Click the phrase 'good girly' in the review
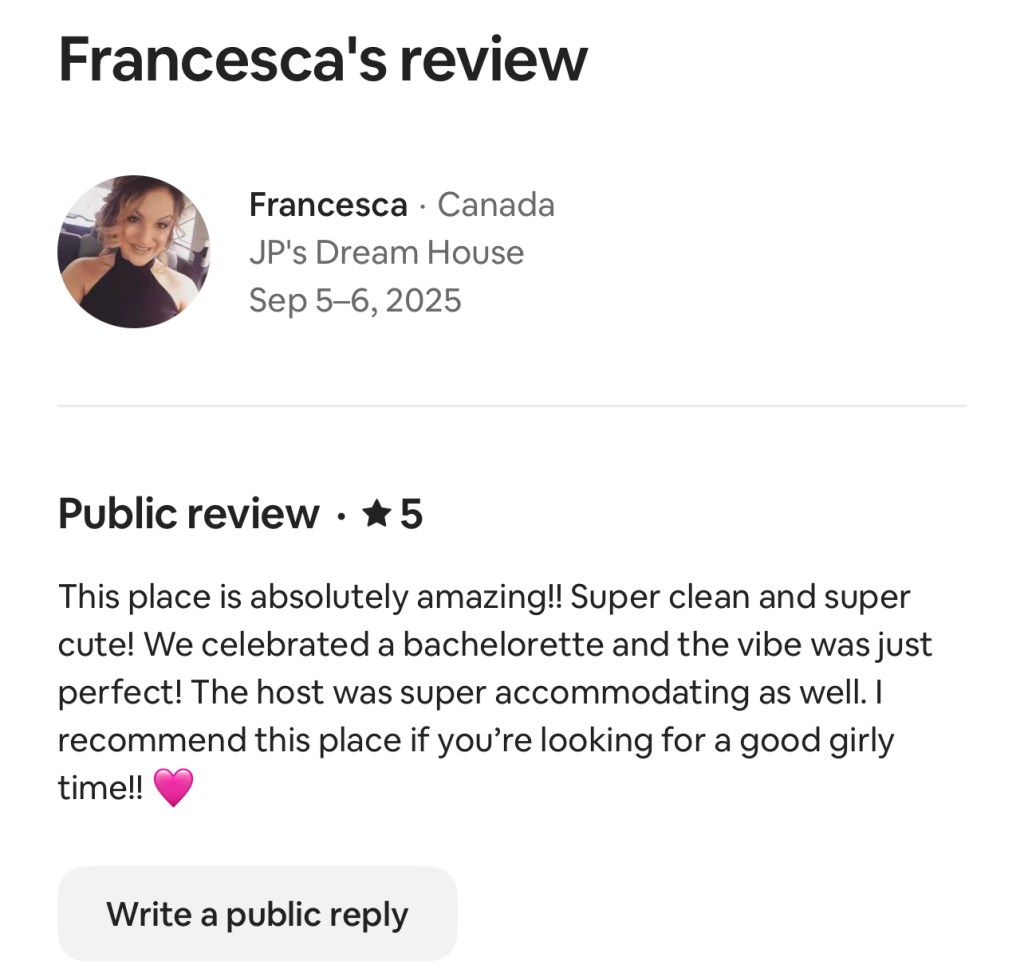The width and height of the screenshot is (1024, 976). point(816,741)
